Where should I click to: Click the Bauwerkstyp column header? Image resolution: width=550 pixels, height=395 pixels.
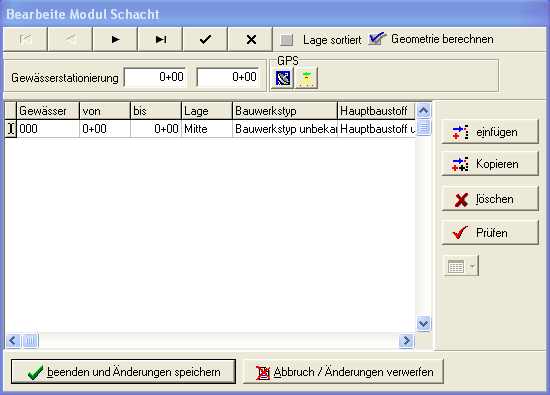(x=285, y=111)
